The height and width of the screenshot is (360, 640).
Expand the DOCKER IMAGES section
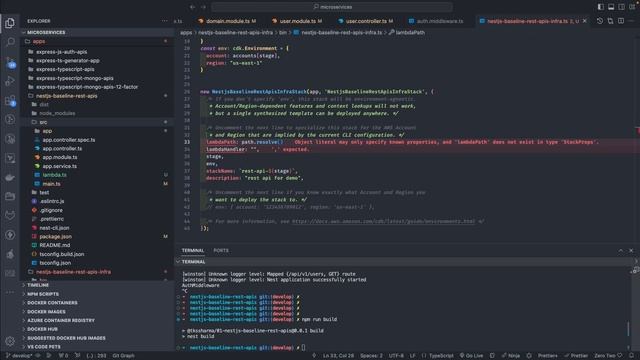pyautogui.click(x=97, y=311)
